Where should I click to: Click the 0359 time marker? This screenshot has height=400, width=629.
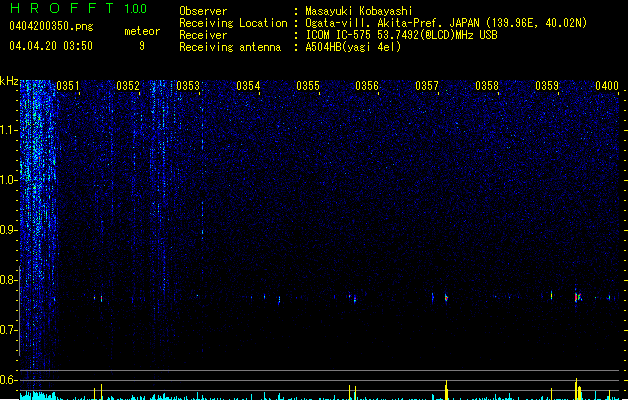(x=547, y=86)
